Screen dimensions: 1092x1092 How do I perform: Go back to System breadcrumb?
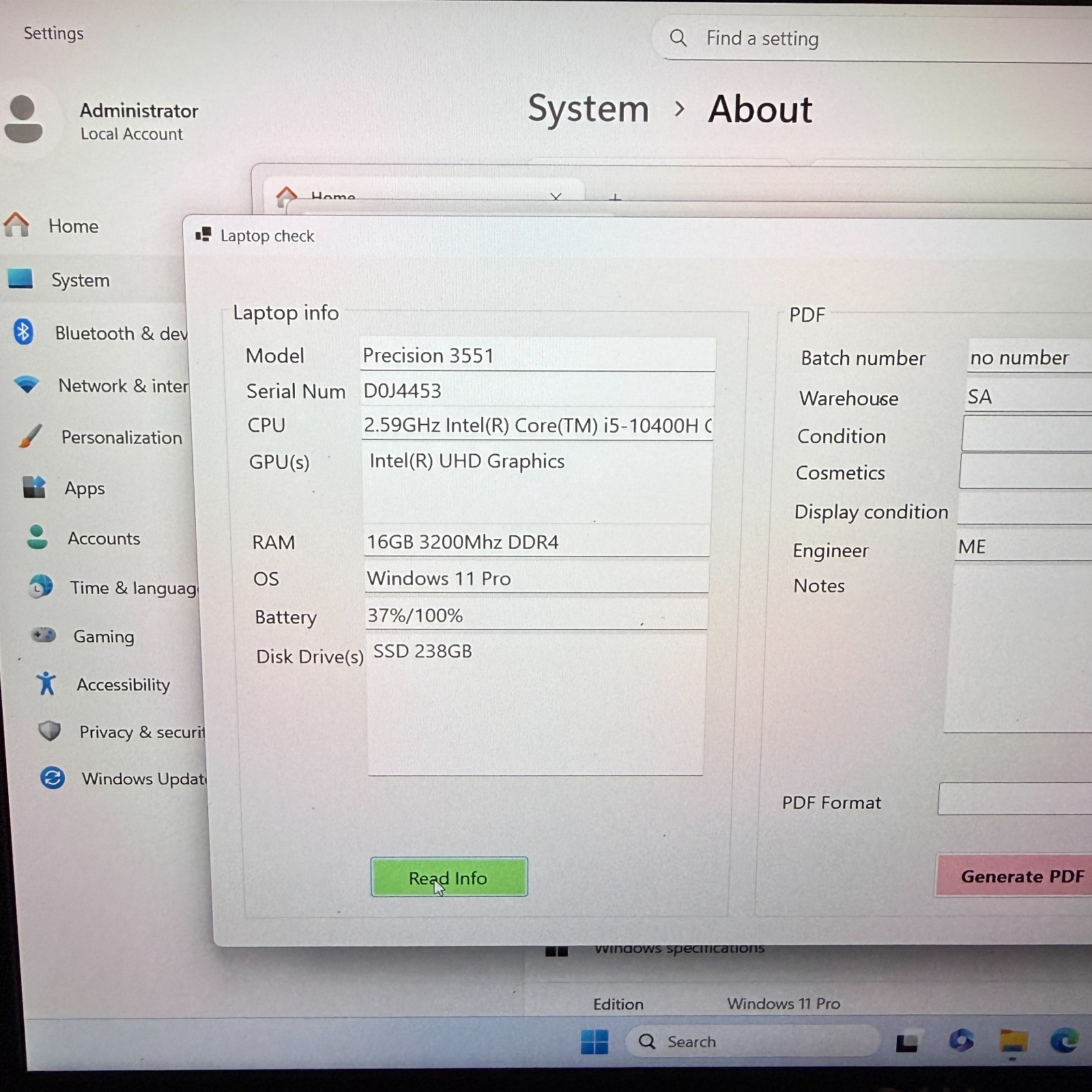(588, 109)
